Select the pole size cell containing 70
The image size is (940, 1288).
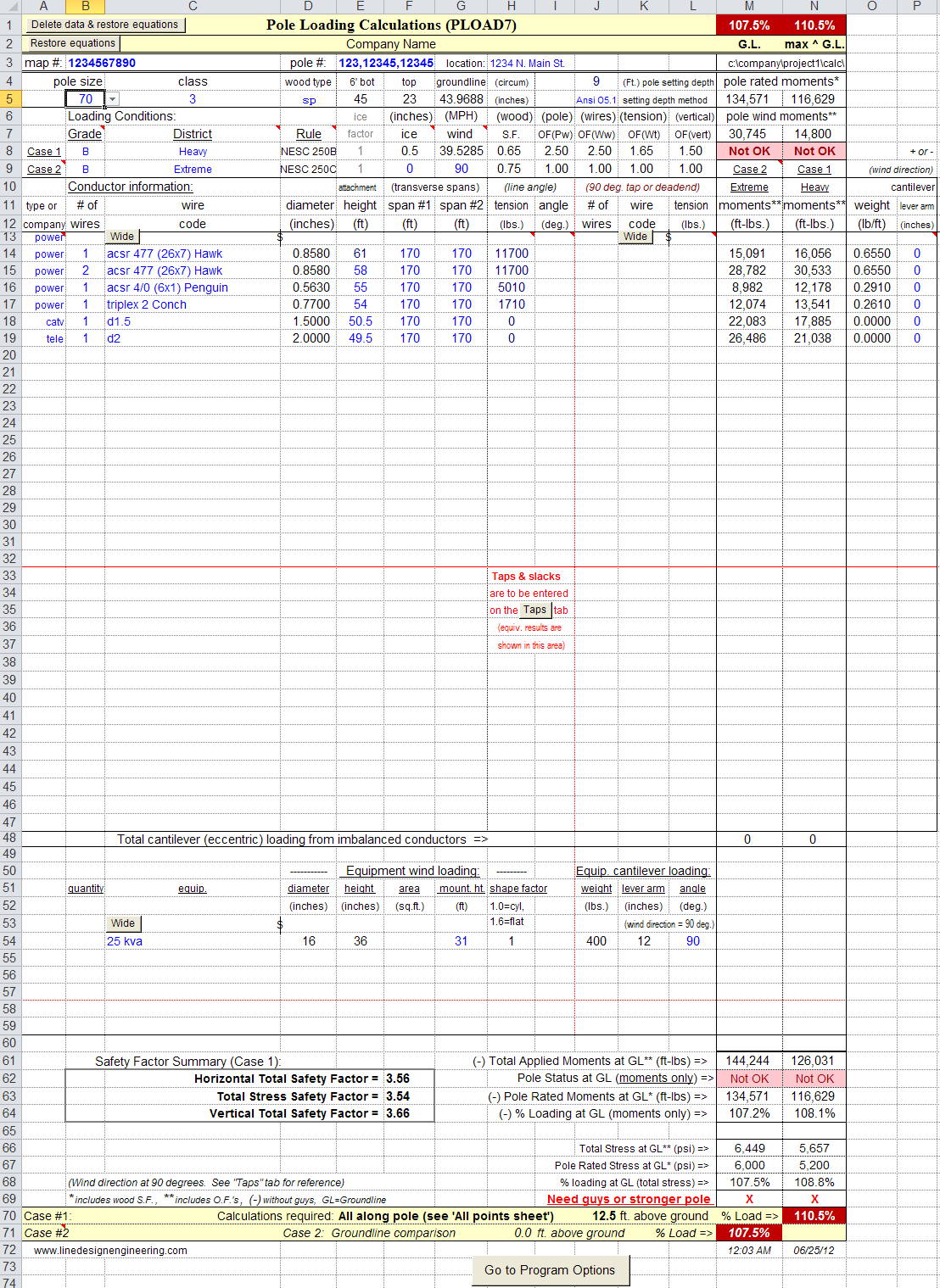85,99
